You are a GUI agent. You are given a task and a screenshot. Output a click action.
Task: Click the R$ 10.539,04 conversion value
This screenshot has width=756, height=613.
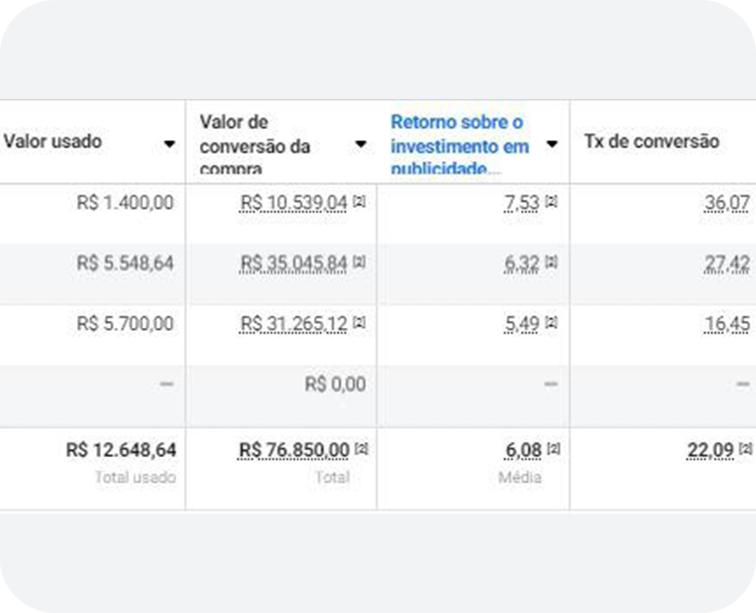point(294,203)
